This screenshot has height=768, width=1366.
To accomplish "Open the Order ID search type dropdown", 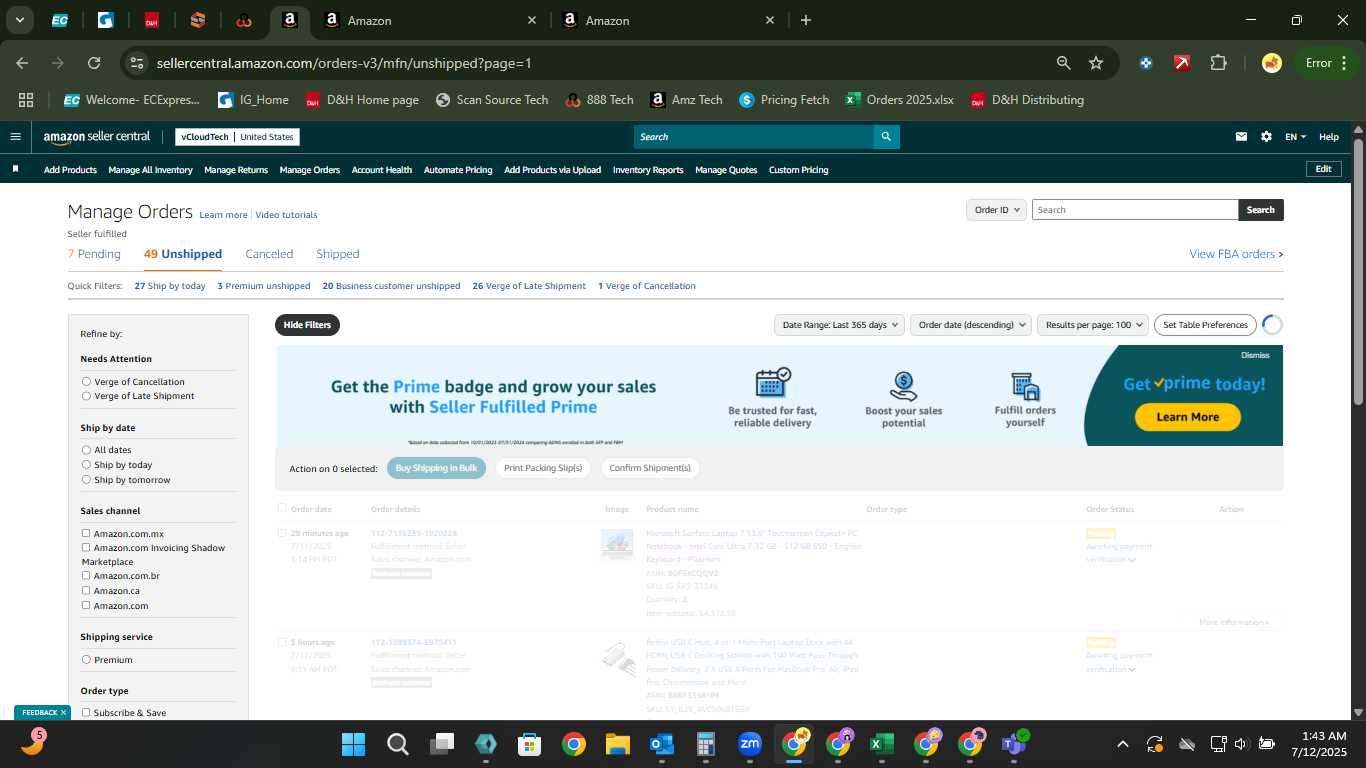I will click(997, 210).
